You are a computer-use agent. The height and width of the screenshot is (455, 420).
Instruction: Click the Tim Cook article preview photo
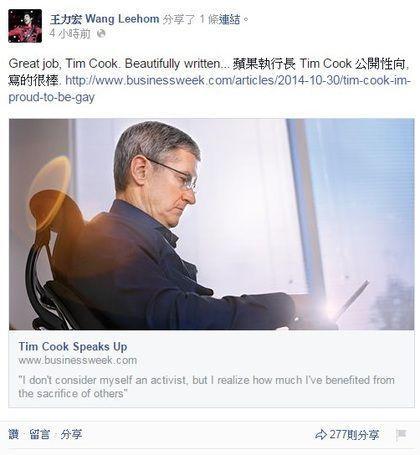211,224
